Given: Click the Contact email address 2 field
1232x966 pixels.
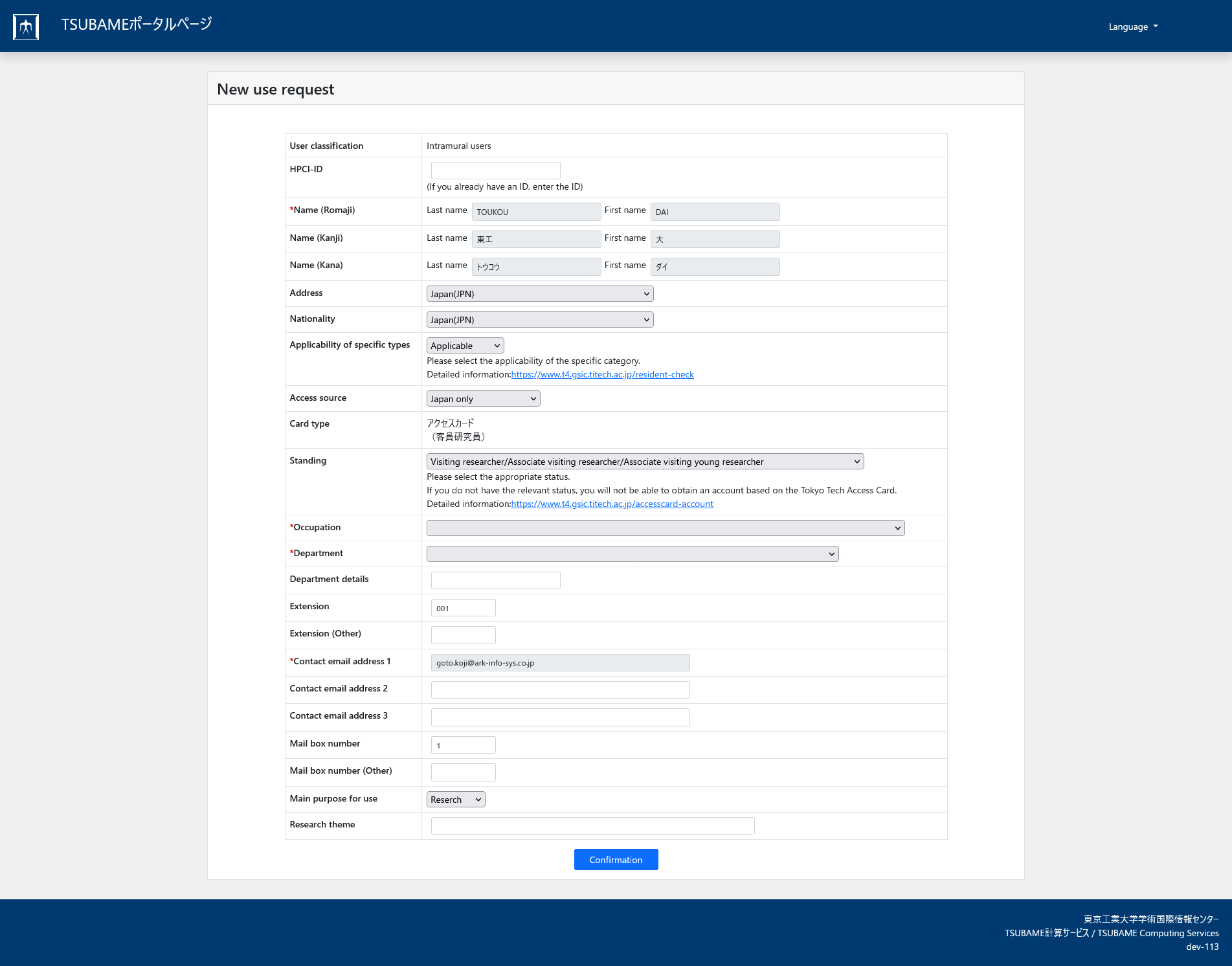Looking at the screenshot, I should [x=560, y=690].
